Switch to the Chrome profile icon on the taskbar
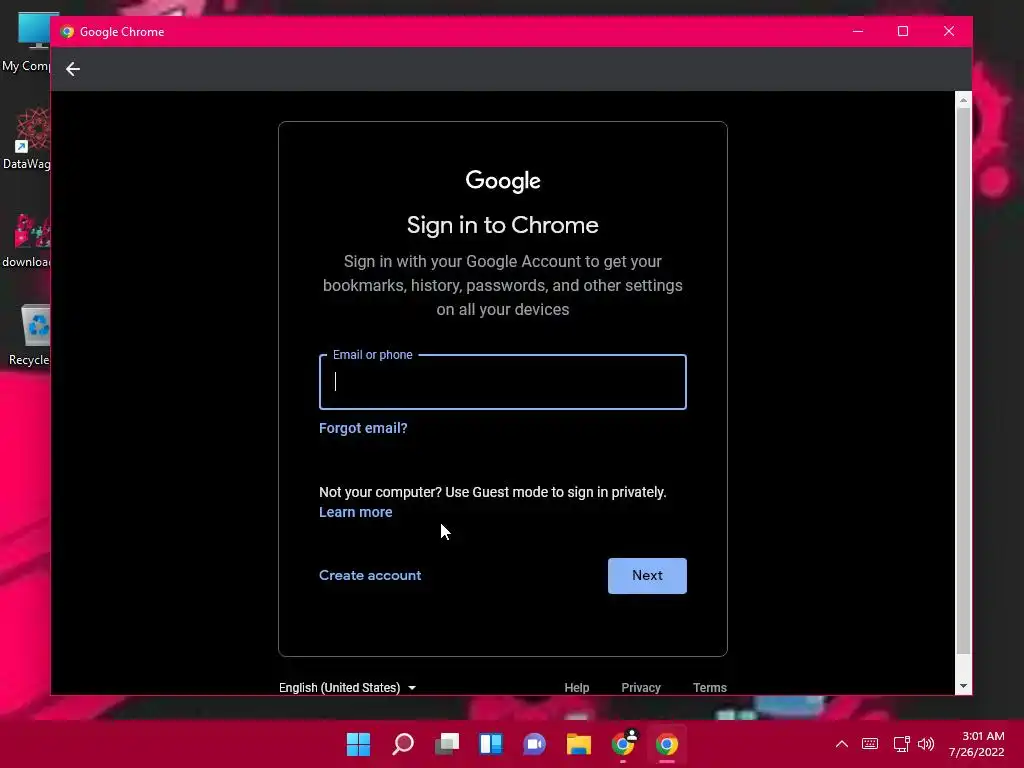 [624, 743]
